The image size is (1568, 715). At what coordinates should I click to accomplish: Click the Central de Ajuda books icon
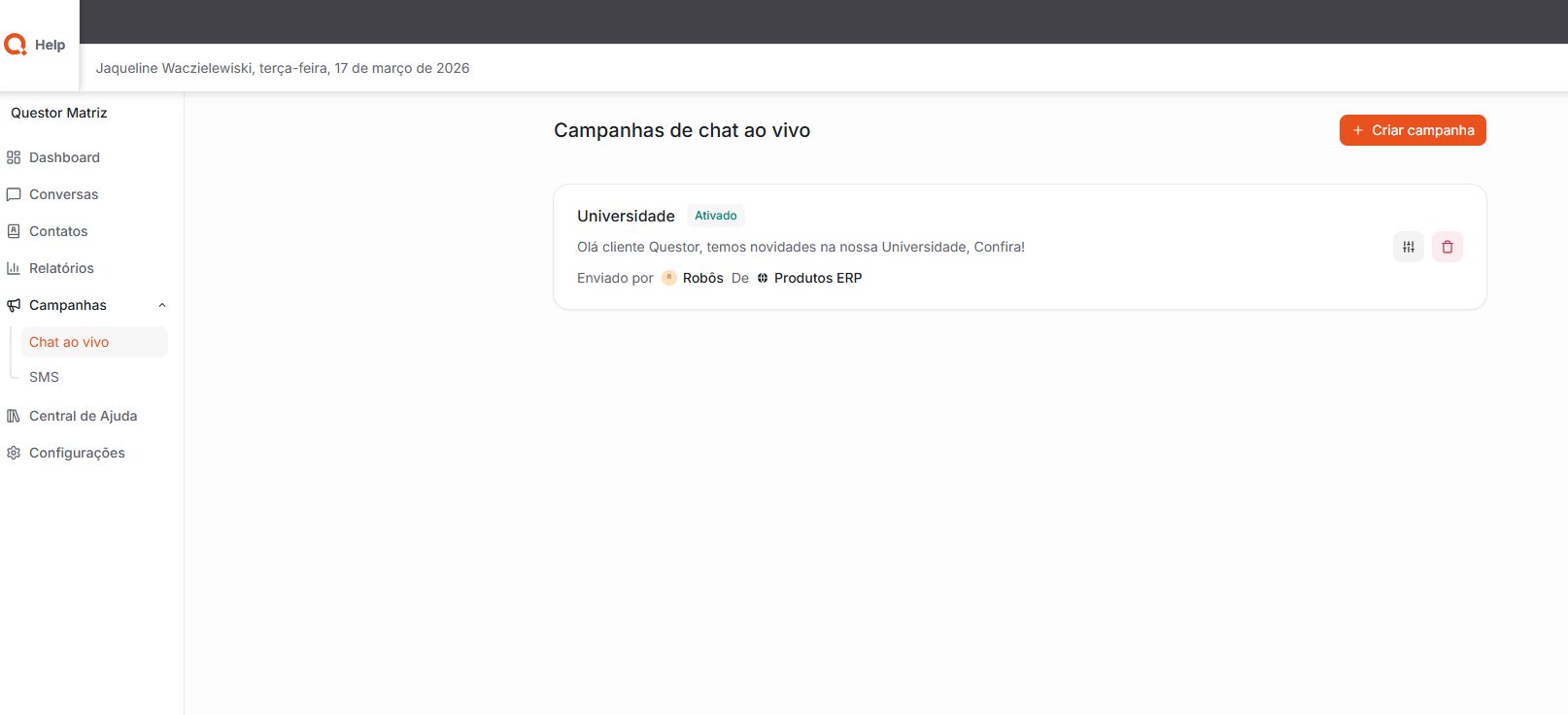click(14, 416)
